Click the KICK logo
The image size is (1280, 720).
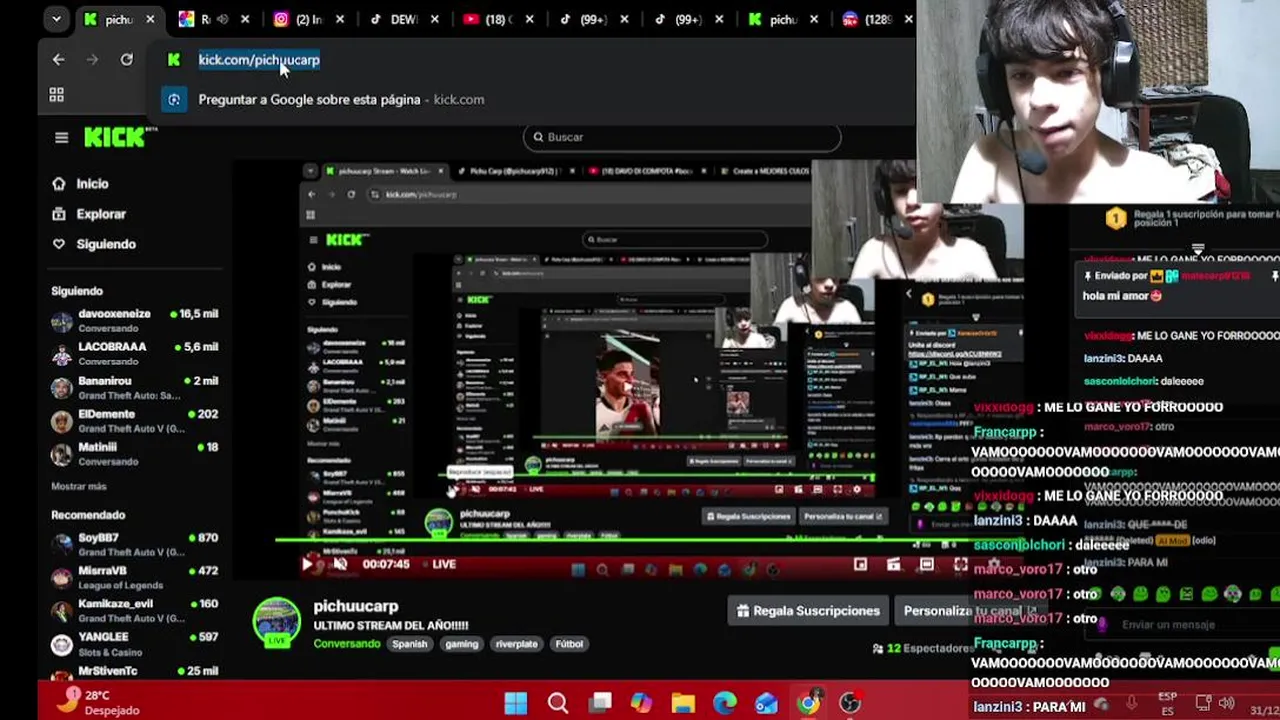point(116,138)
